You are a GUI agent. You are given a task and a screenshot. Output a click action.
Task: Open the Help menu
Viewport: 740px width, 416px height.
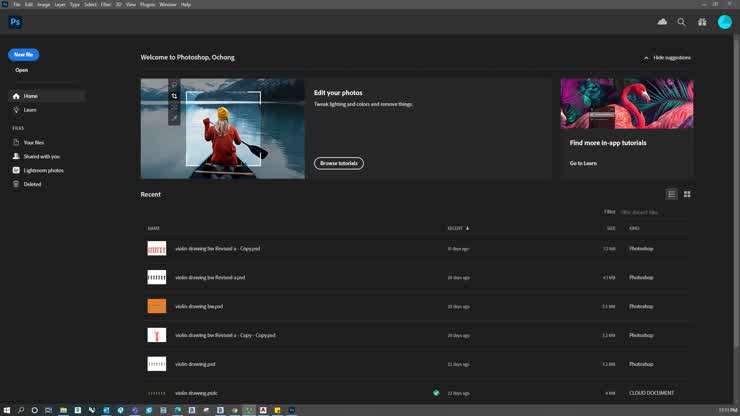[186, 4]
